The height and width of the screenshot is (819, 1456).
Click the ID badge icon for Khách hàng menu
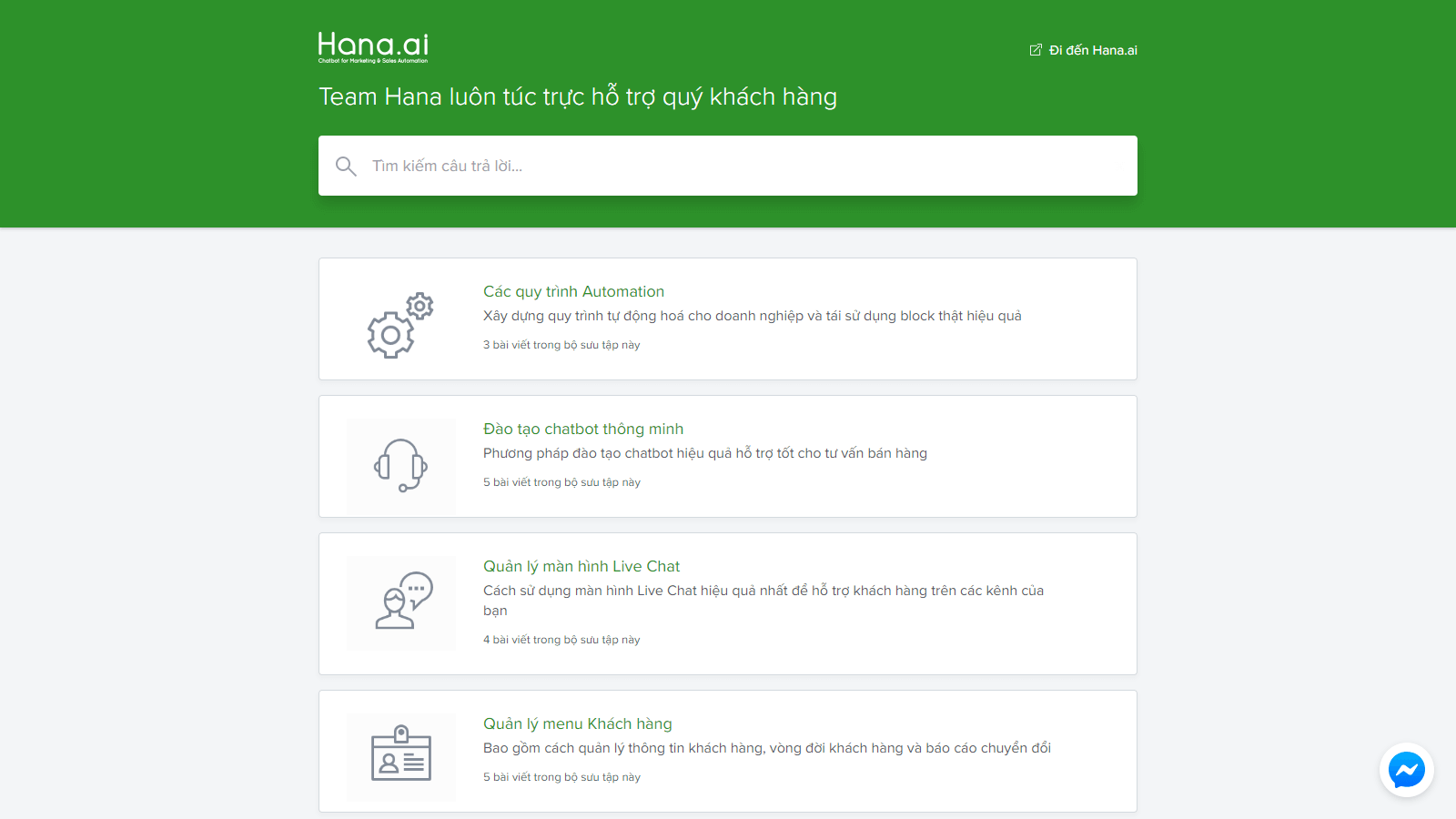click(x=401, y=753)
